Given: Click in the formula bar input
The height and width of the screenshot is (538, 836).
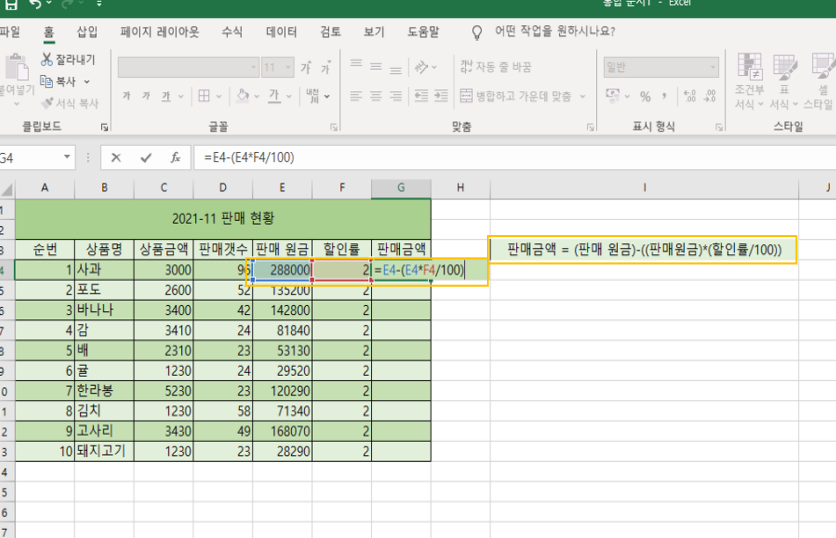Looking at the screenshot, I should (515, 157).
